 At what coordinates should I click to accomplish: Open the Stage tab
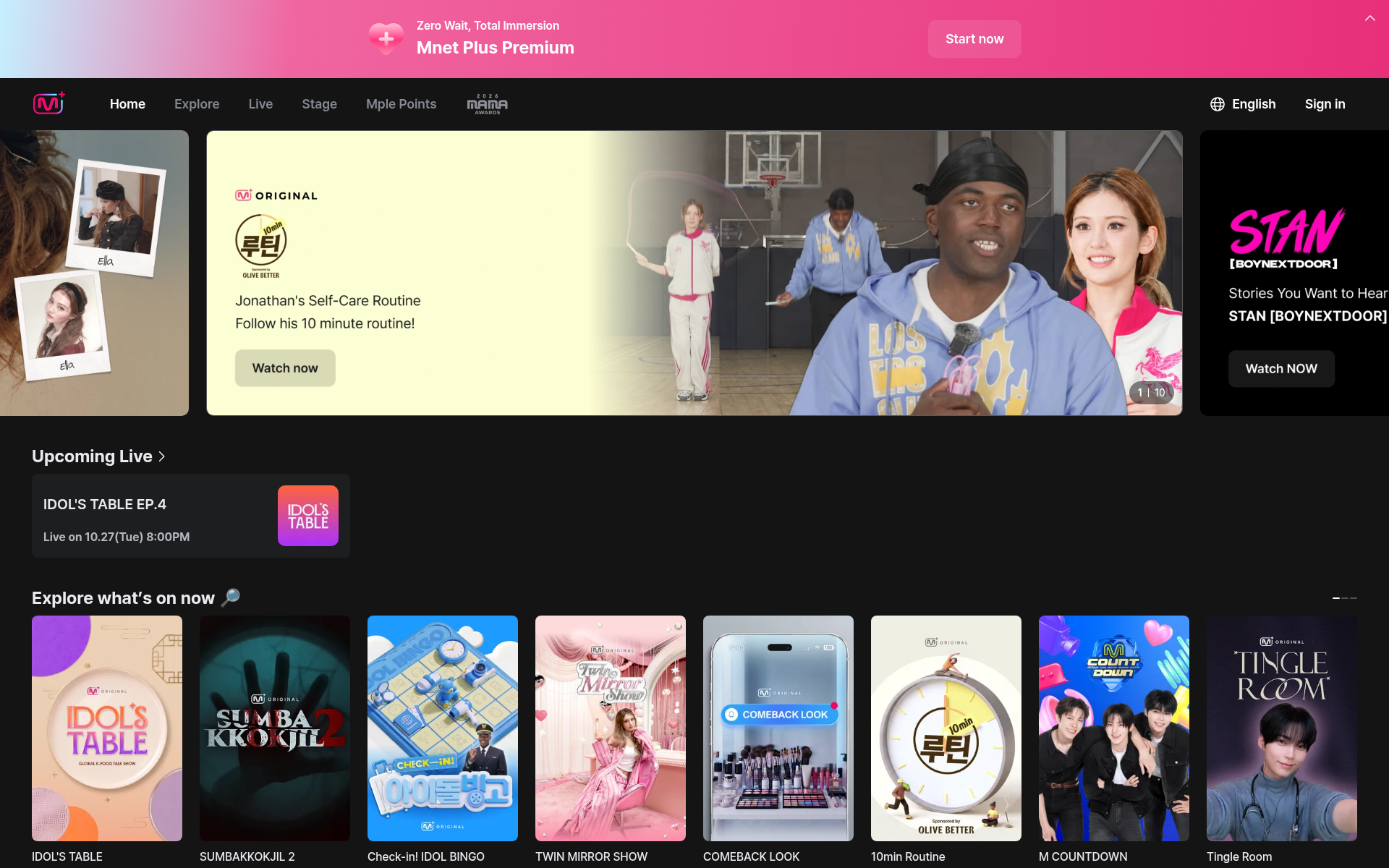tap(319, 104)
